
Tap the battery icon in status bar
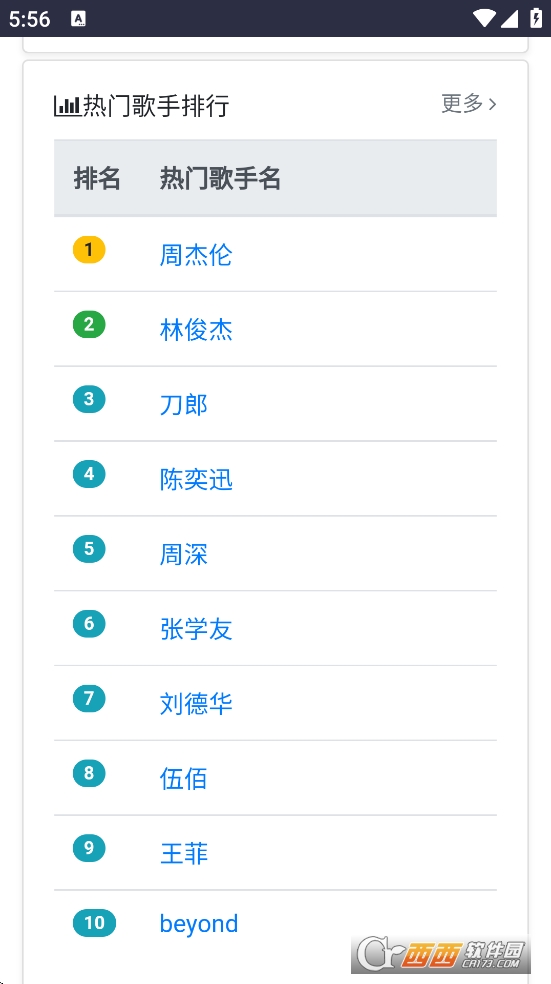coord(535,18)
